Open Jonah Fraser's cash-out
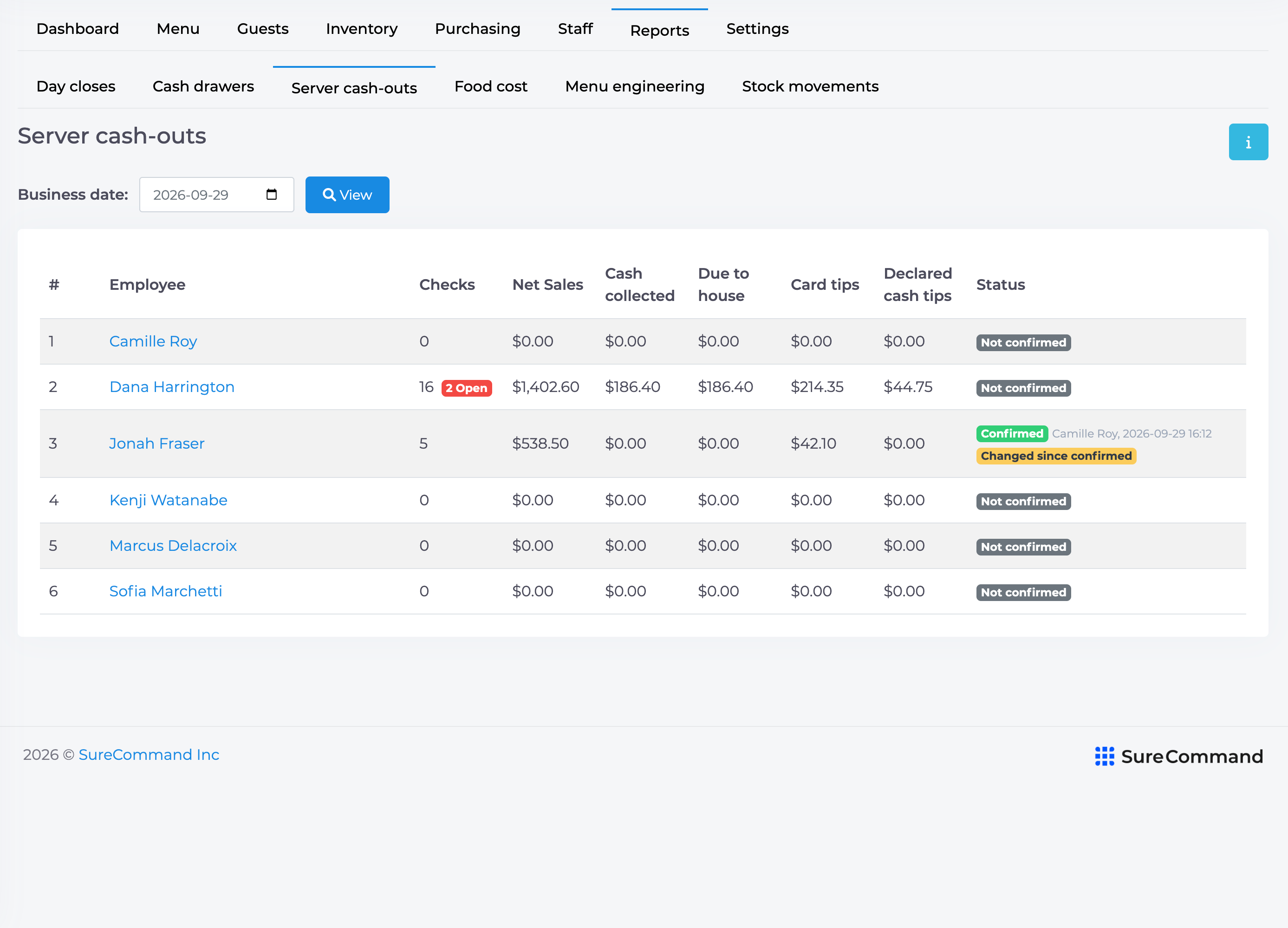The height and width of the screenshot is (928, 1288). click(x=156, y=444)
